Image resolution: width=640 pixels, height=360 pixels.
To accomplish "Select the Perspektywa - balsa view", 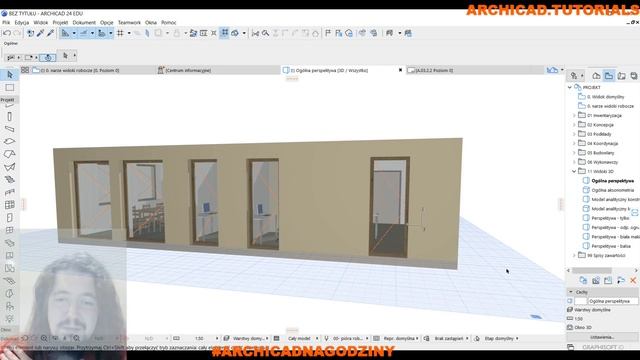I will point(611,246).
